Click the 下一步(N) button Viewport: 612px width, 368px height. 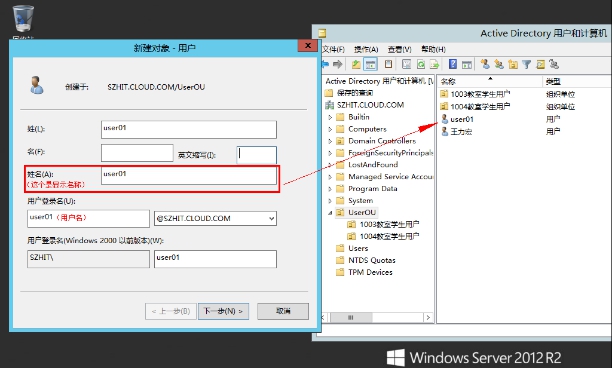[x=223, y=311]
